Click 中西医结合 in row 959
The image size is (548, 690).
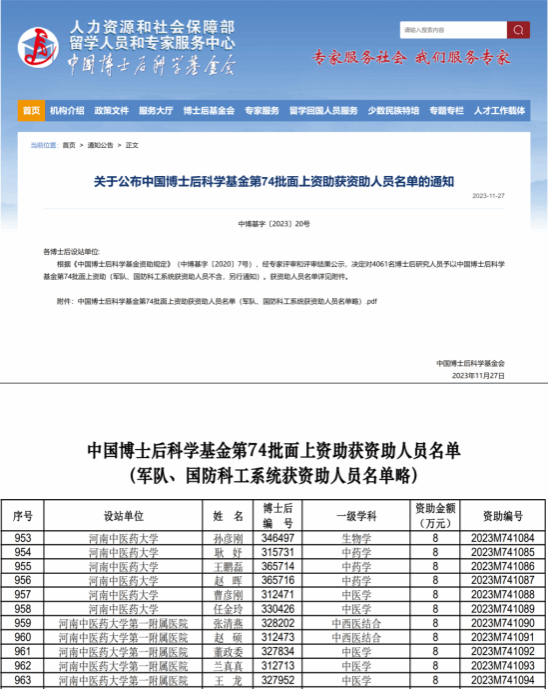point(357,623)
